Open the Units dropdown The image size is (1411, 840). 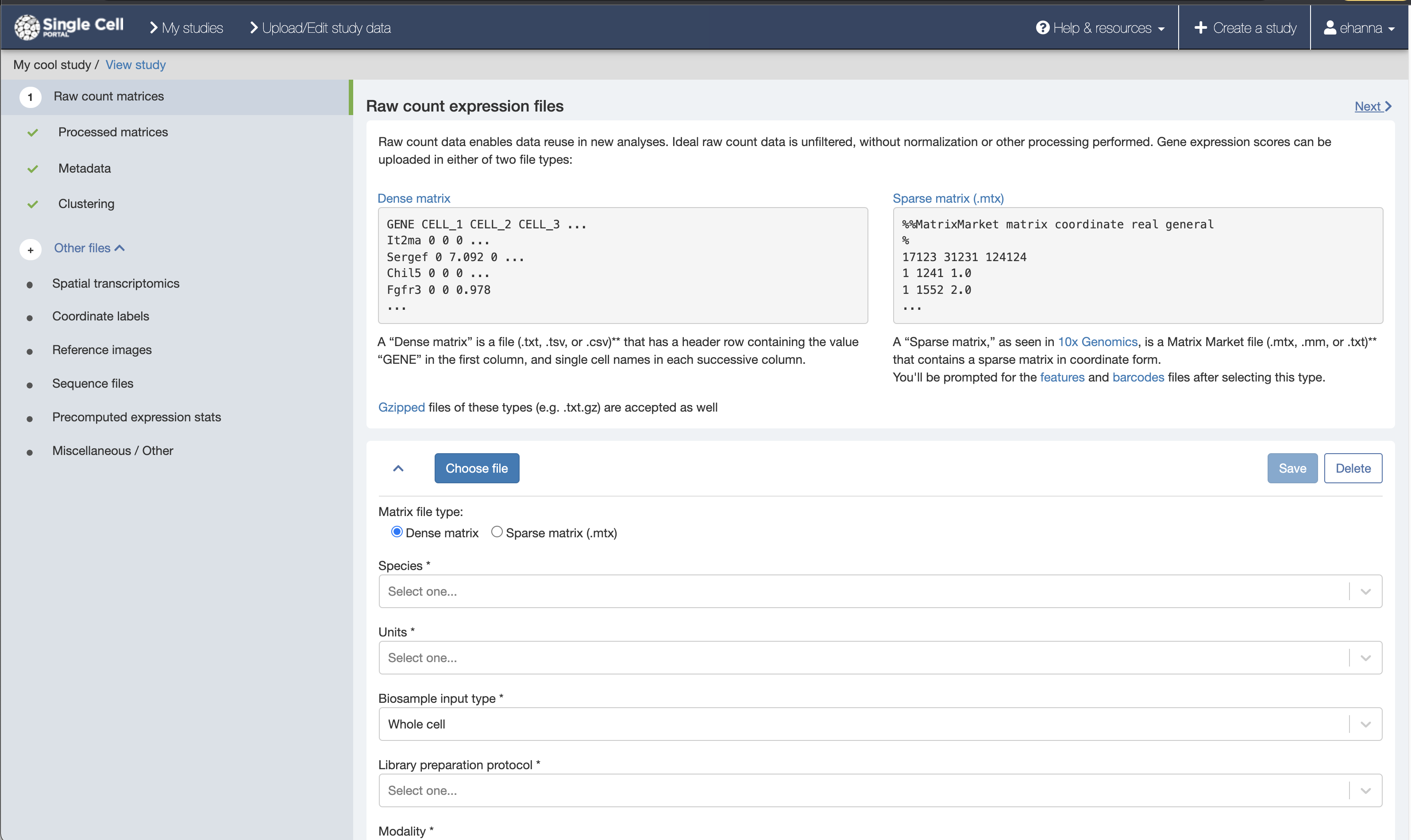coord(880,657)
